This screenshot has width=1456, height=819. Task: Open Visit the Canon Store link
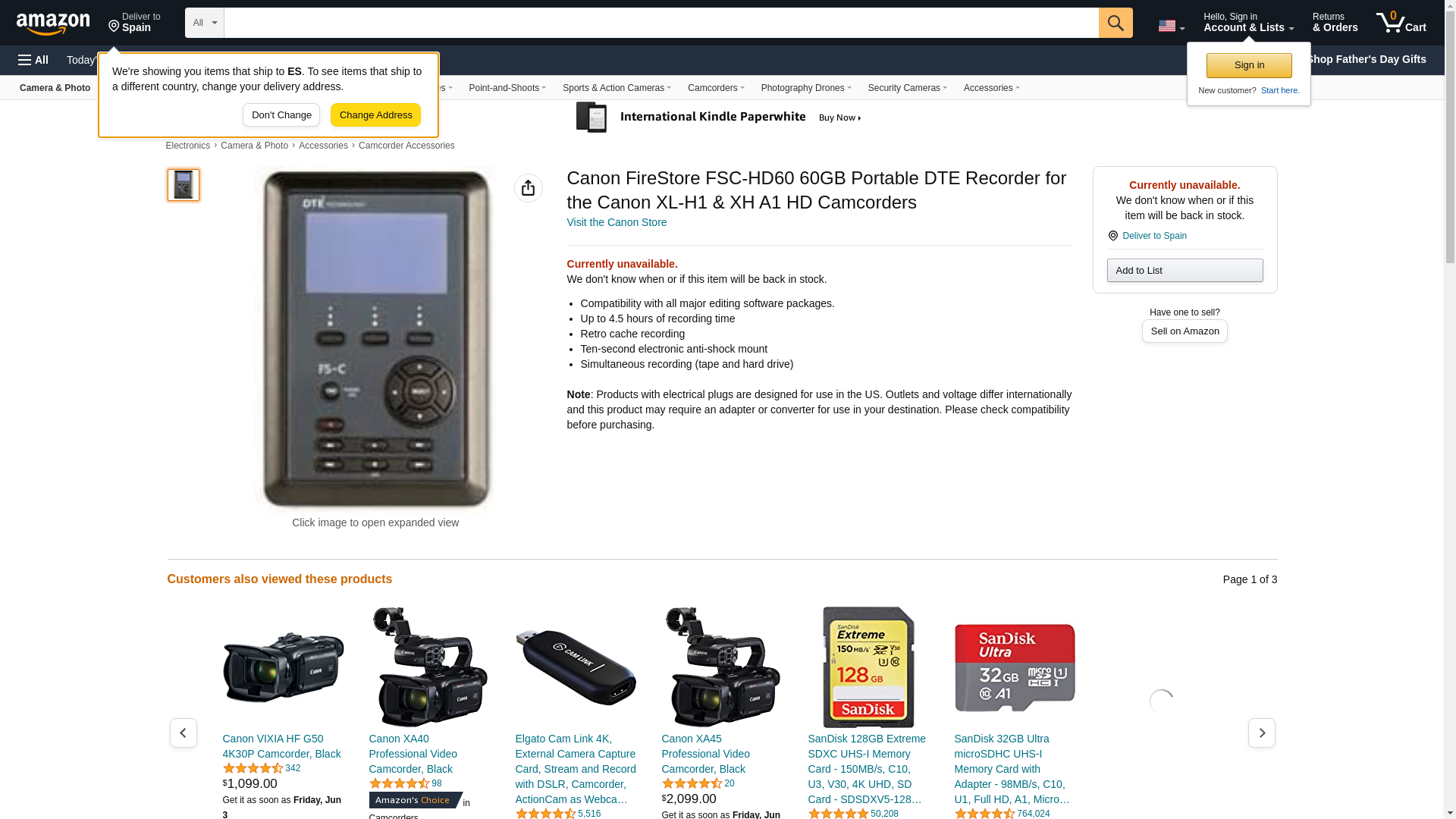point(617,222)
